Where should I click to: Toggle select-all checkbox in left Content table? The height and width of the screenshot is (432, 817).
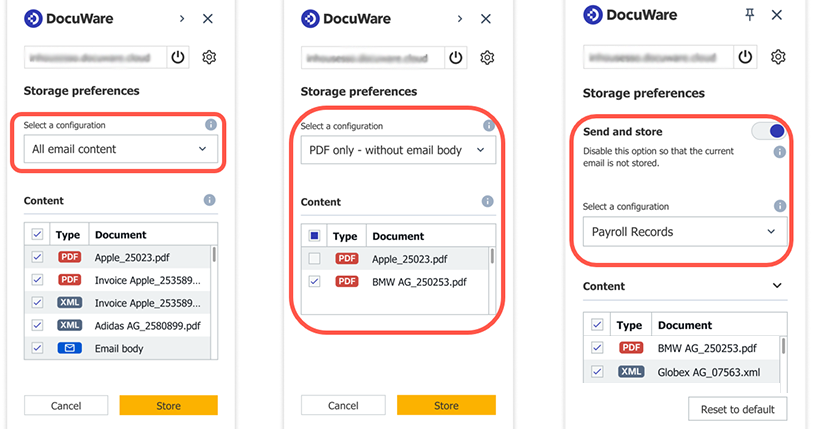click(x=37, y=234)
